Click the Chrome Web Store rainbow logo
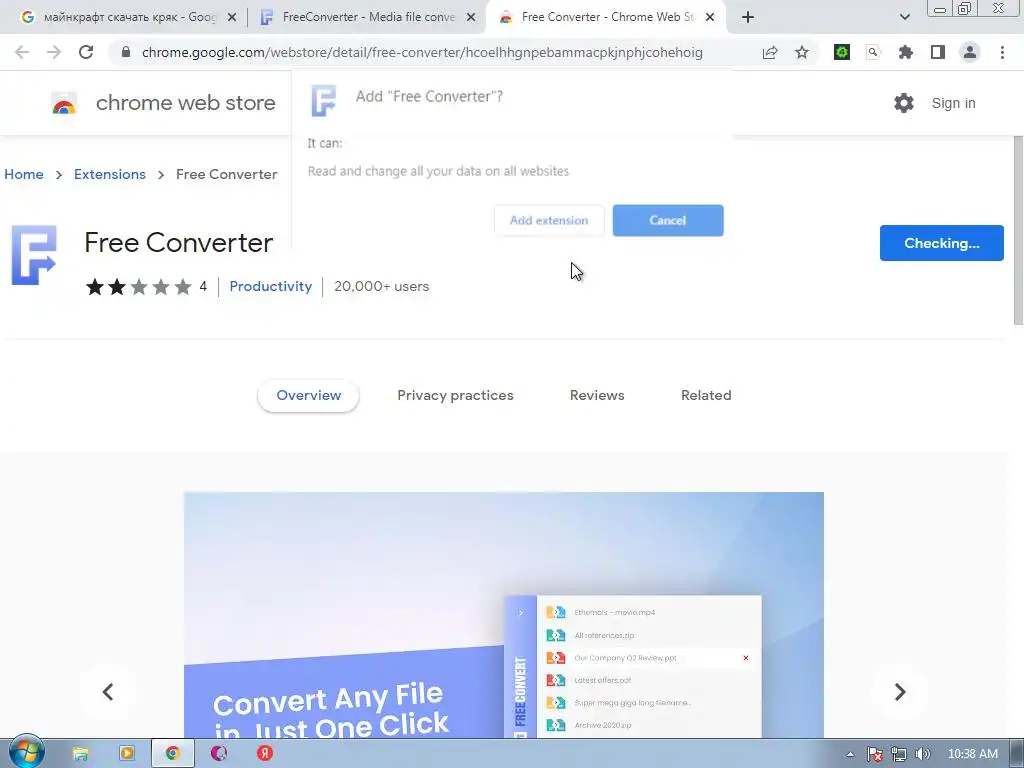 tap(64, 103)
